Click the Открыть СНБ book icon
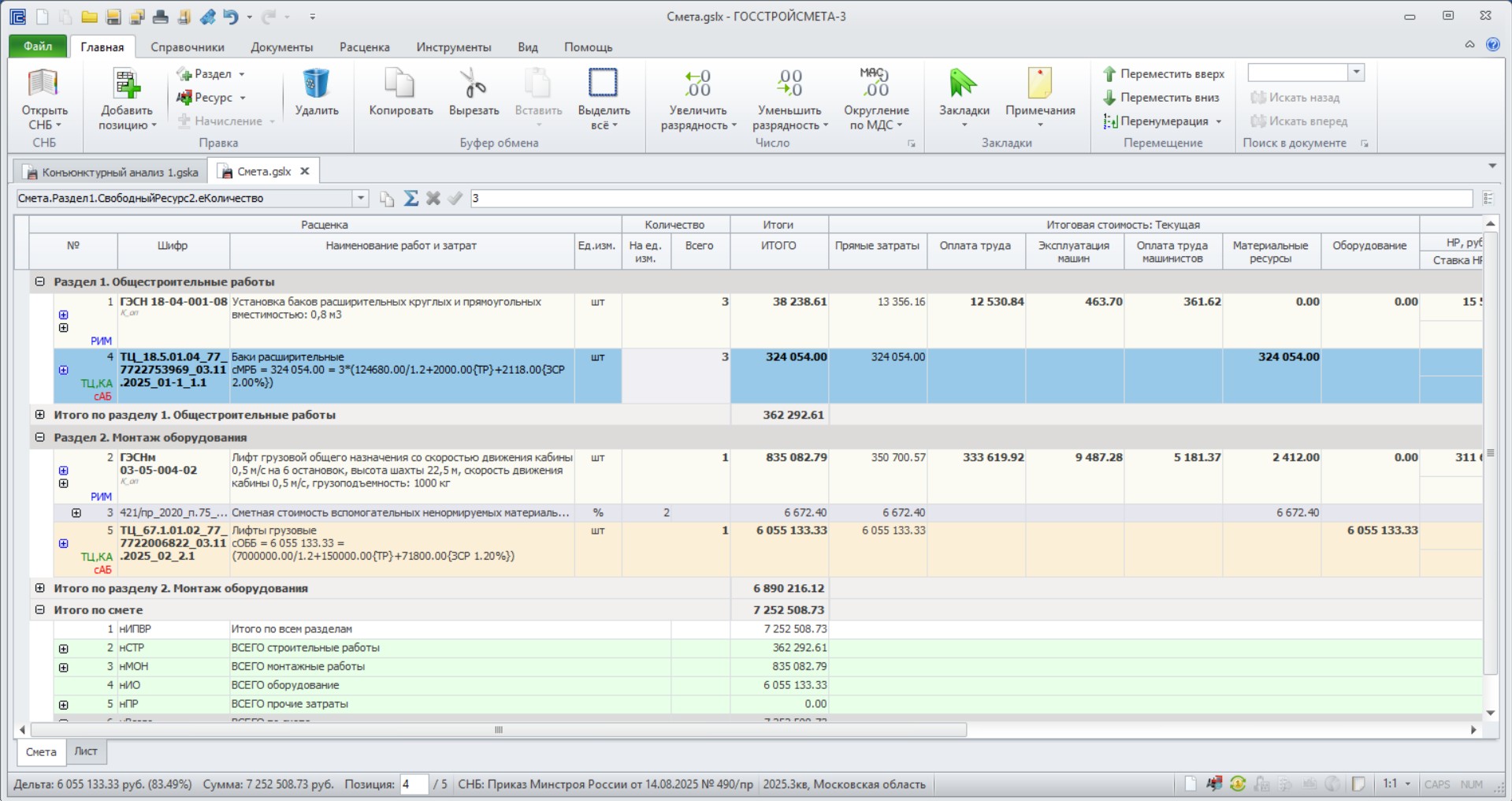The image size is (1512, 801). click(x=44, y=84)
